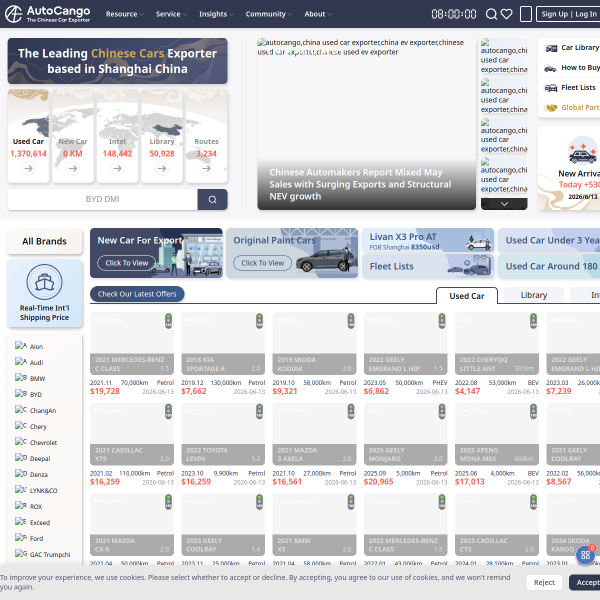Click Check Our Latest Offers button
The image size is (600, 600).
[137, 294]
